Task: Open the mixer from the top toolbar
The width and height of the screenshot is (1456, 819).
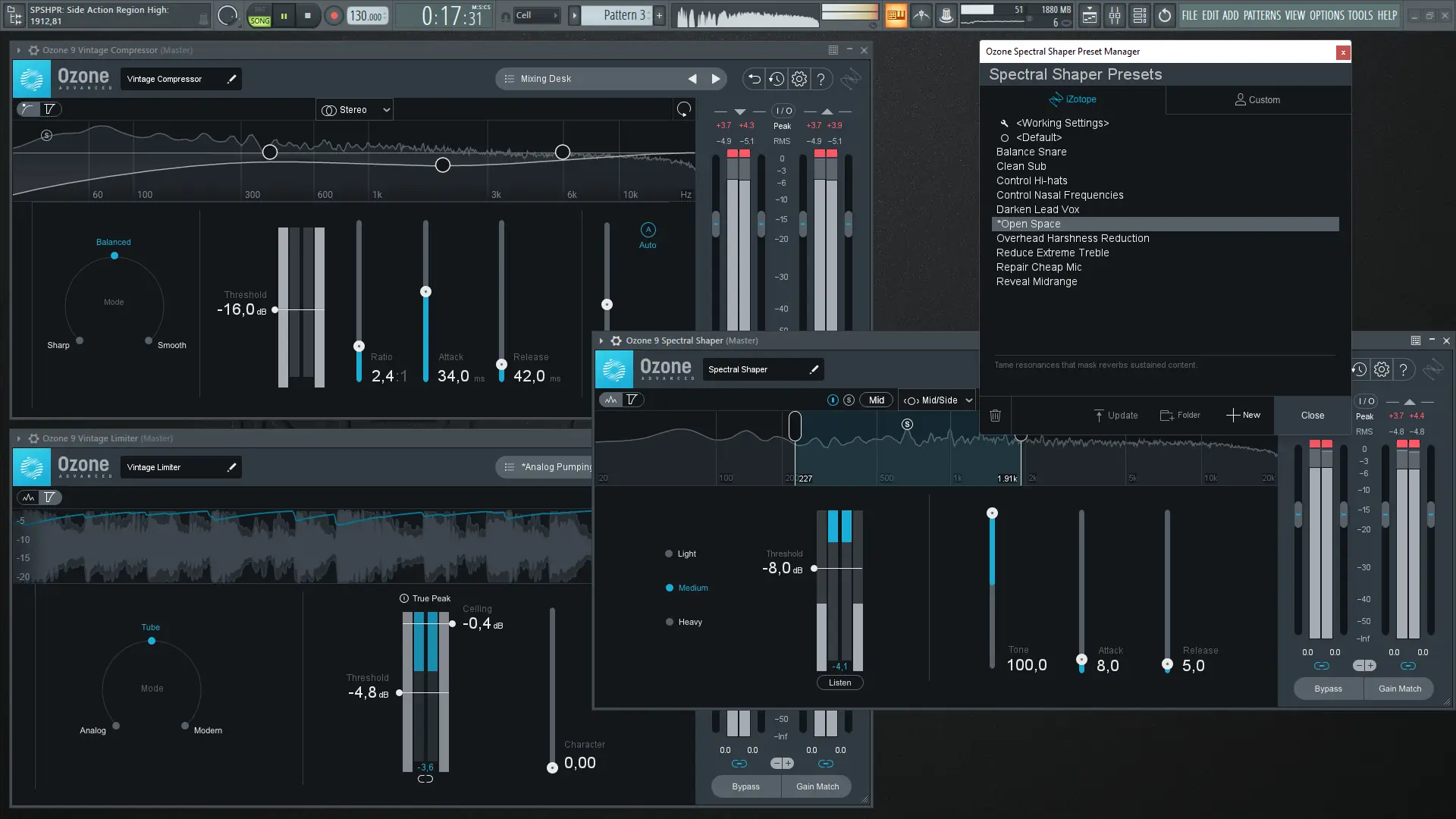Action: (x=1115, y=15)
